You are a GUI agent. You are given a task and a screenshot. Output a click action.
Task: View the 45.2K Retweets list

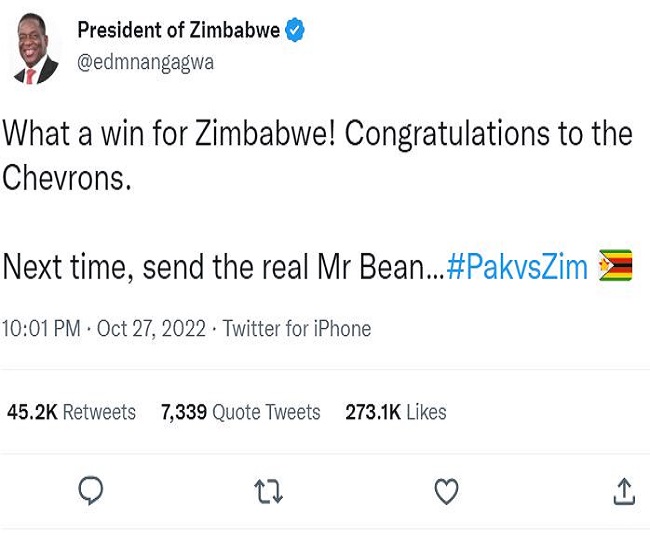[71, 412]
